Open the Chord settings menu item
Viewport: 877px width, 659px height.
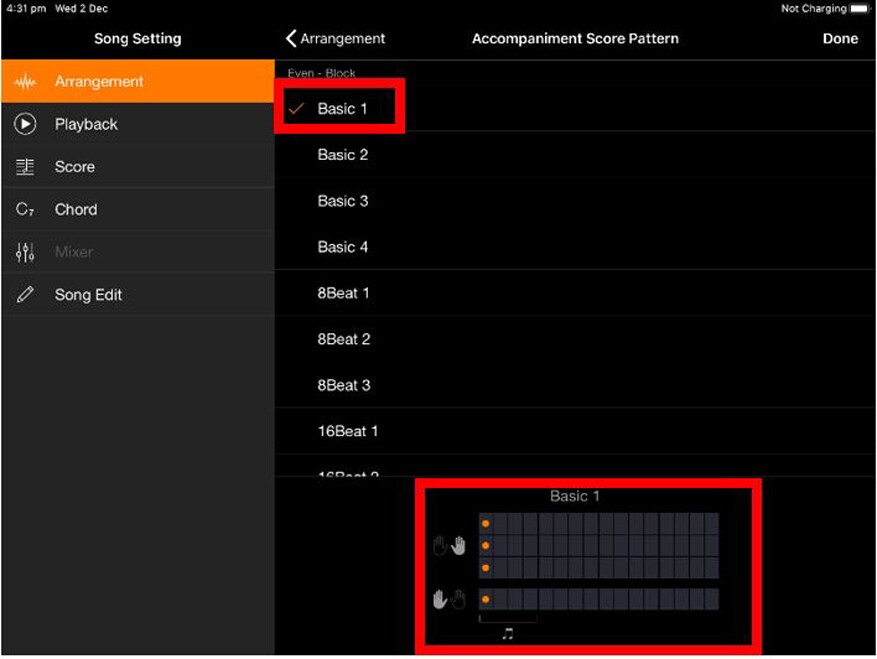pyautogui.click(x=76, y=210)
